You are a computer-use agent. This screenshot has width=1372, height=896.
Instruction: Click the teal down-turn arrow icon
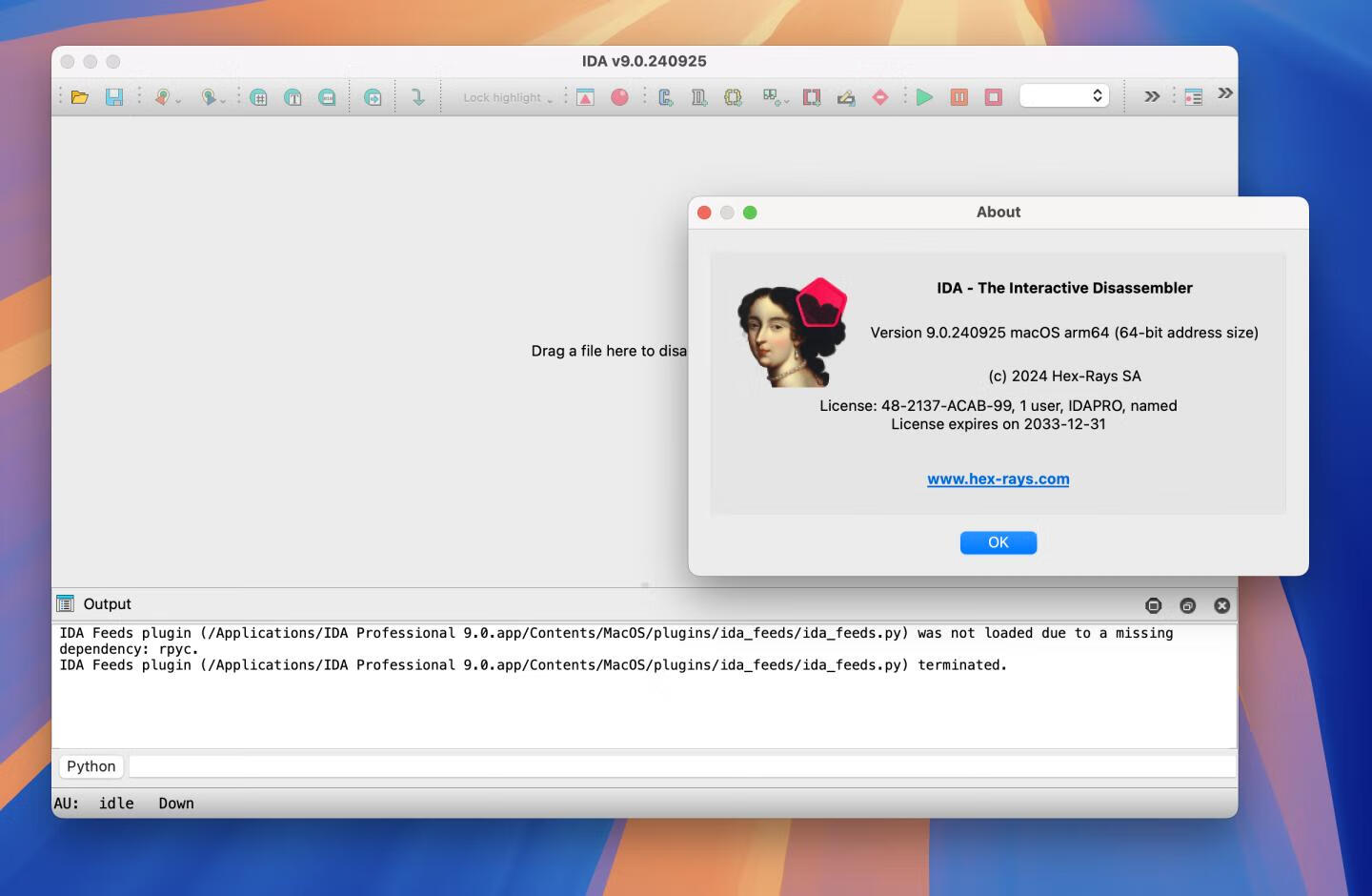coord(417,97)
